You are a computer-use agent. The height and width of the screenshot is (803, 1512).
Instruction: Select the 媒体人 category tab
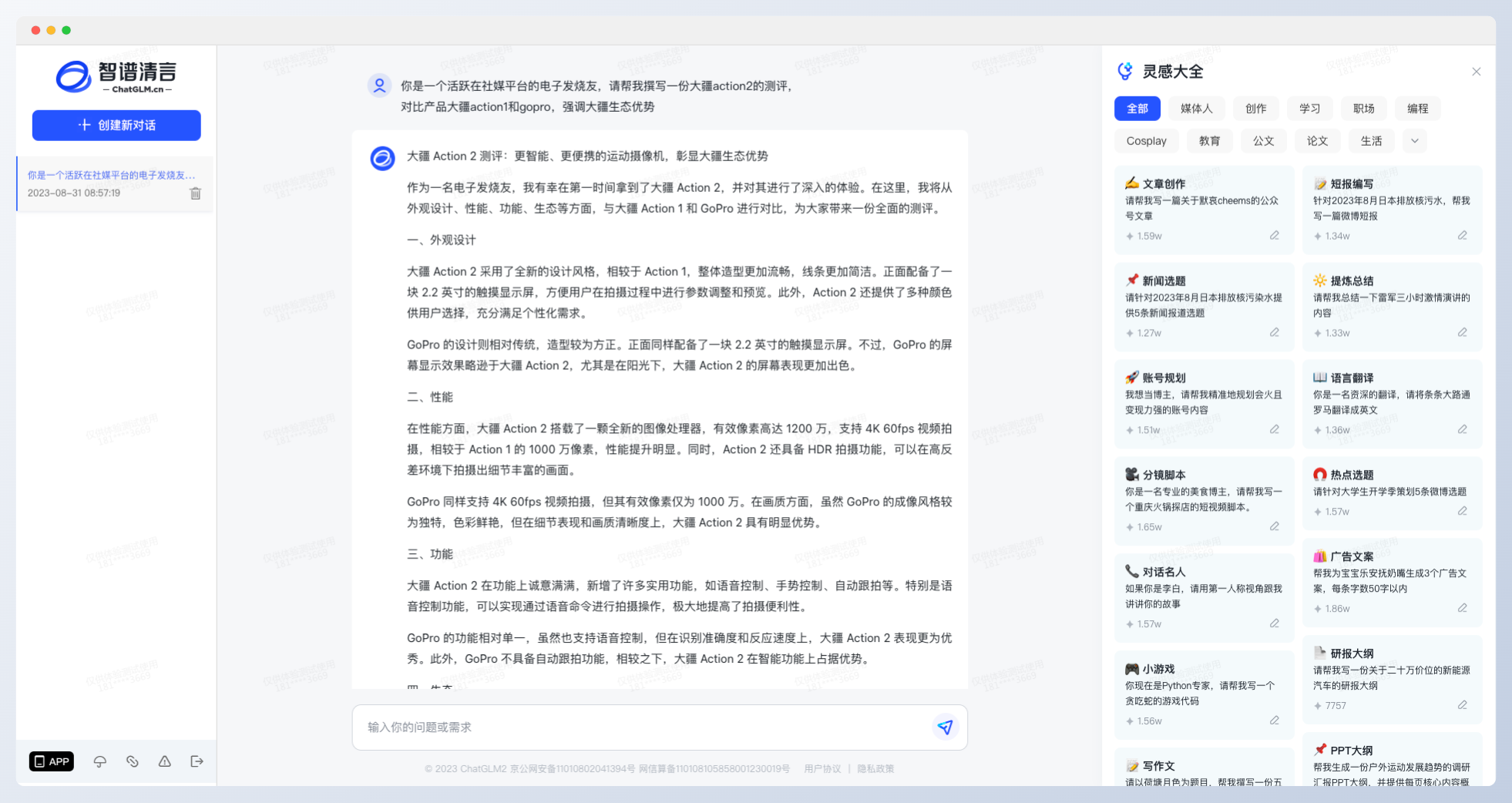point(1197,109)
